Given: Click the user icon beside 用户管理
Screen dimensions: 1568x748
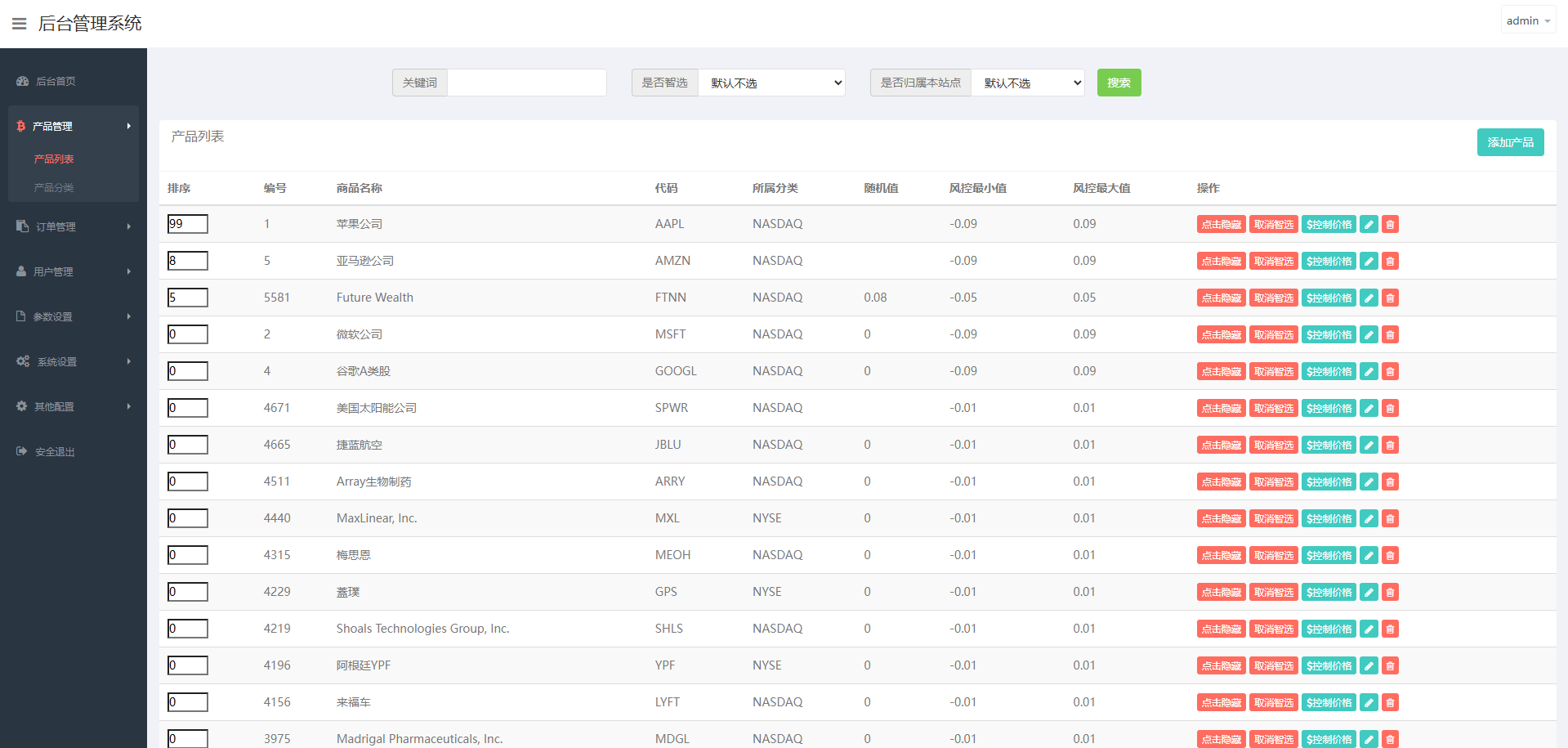Looking at the screenshot, I should tap(21, 271).
